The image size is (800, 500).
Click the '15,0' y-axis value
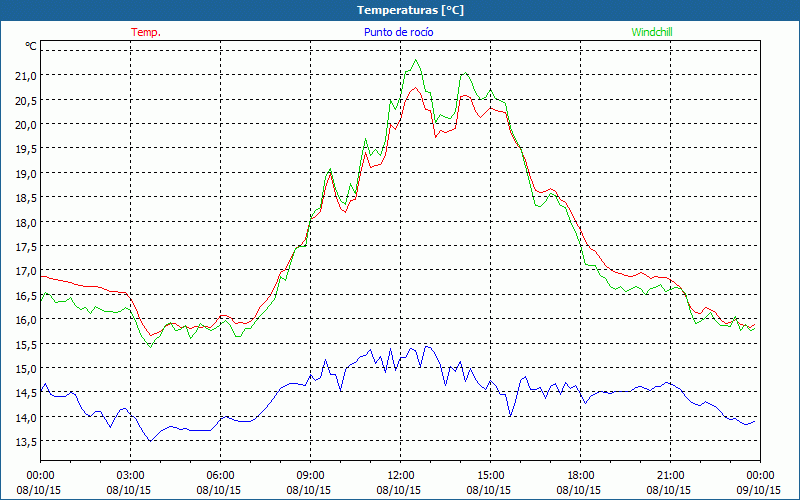27,369
